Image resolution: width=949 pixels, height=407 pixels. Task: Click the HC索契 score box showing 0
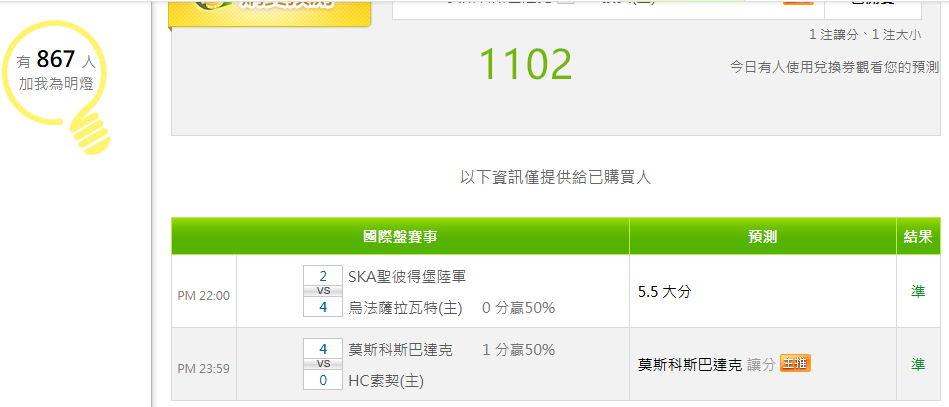click(x=323, y=380)
